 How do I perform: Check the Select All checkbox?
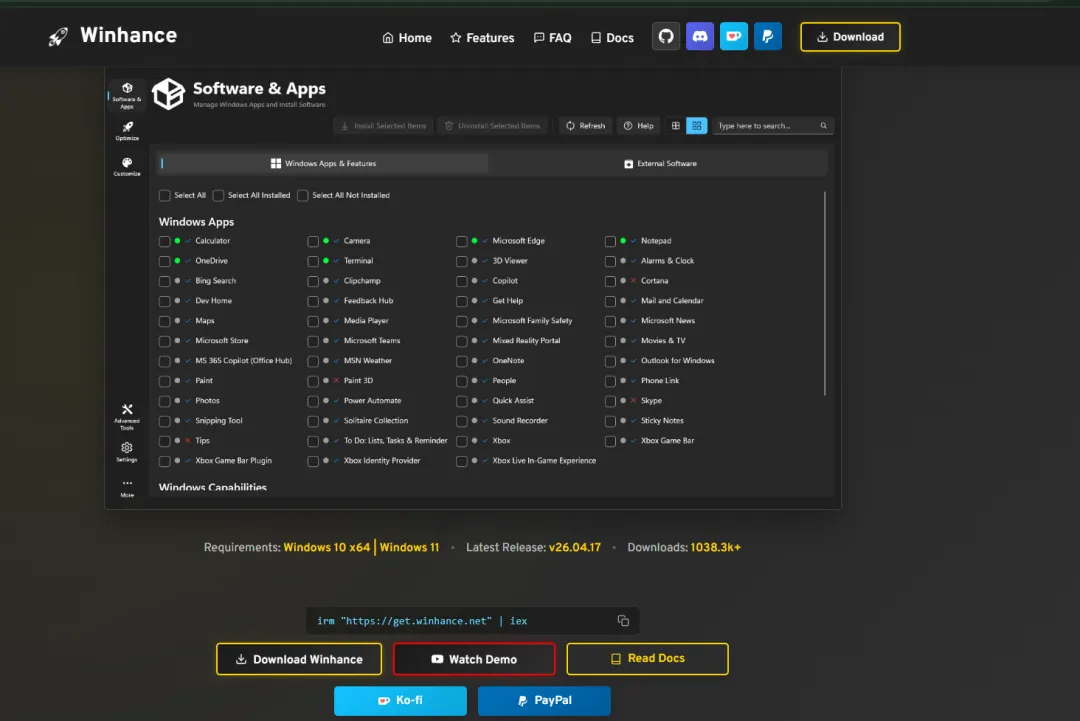click(165, 196)
